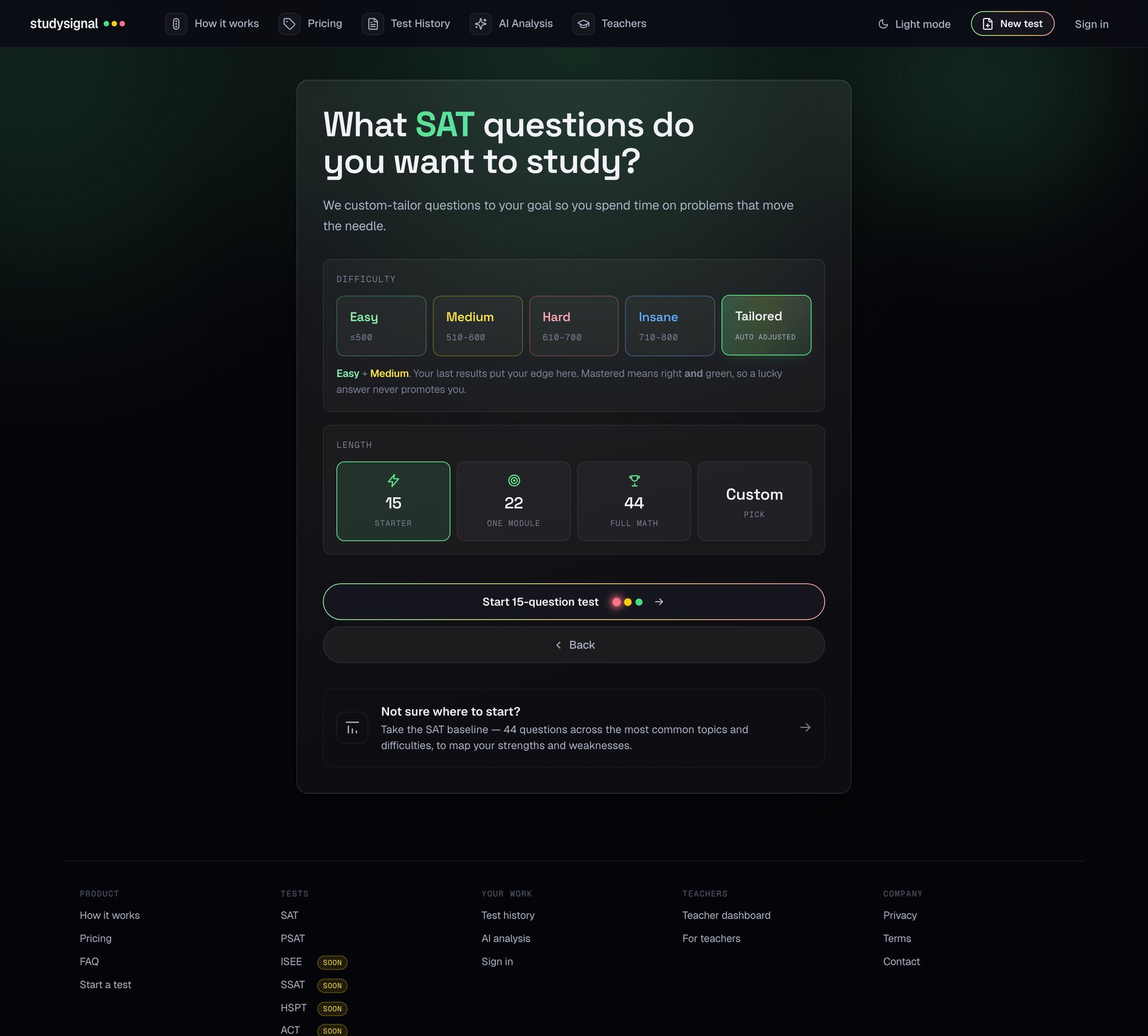Open footer SAT link
Image resolution: width=1148 pixels, height=1036 pixels.
tap(290, 916)
